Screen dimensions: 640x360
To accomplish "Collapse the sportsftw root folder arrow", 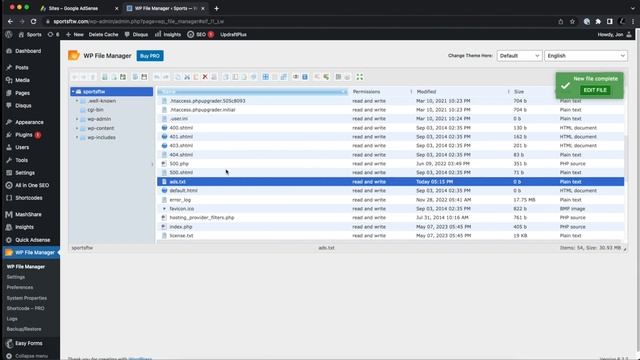I will point(73,92).
